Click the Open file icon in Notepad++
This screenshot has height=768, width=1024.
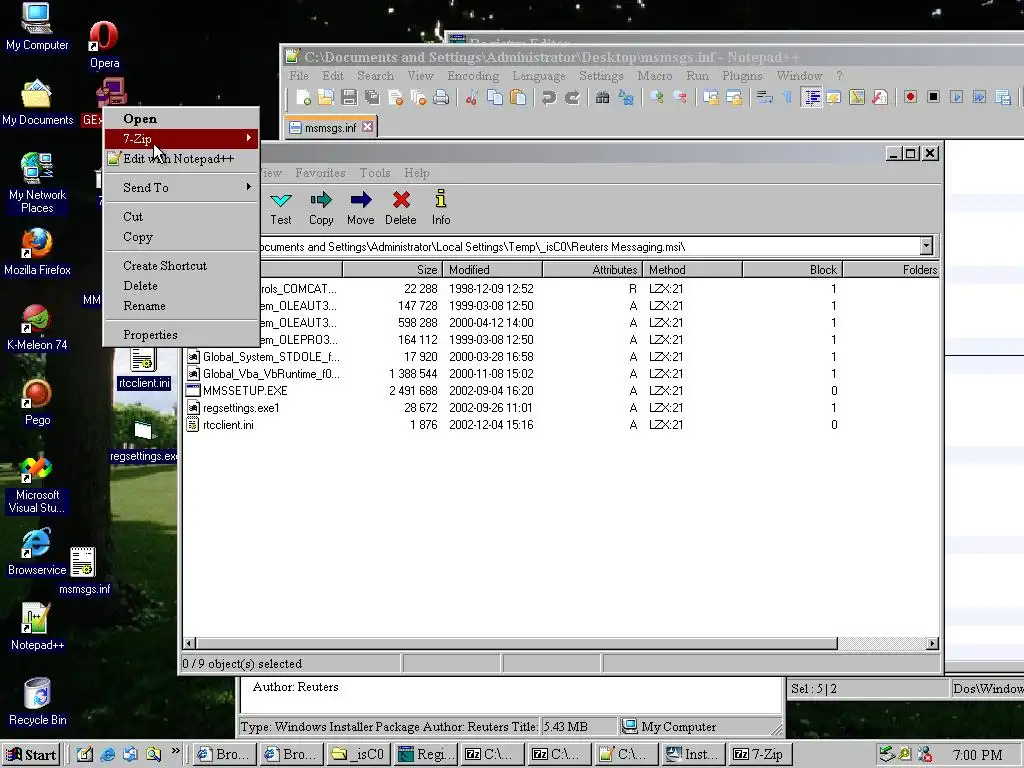click(326, 98)
